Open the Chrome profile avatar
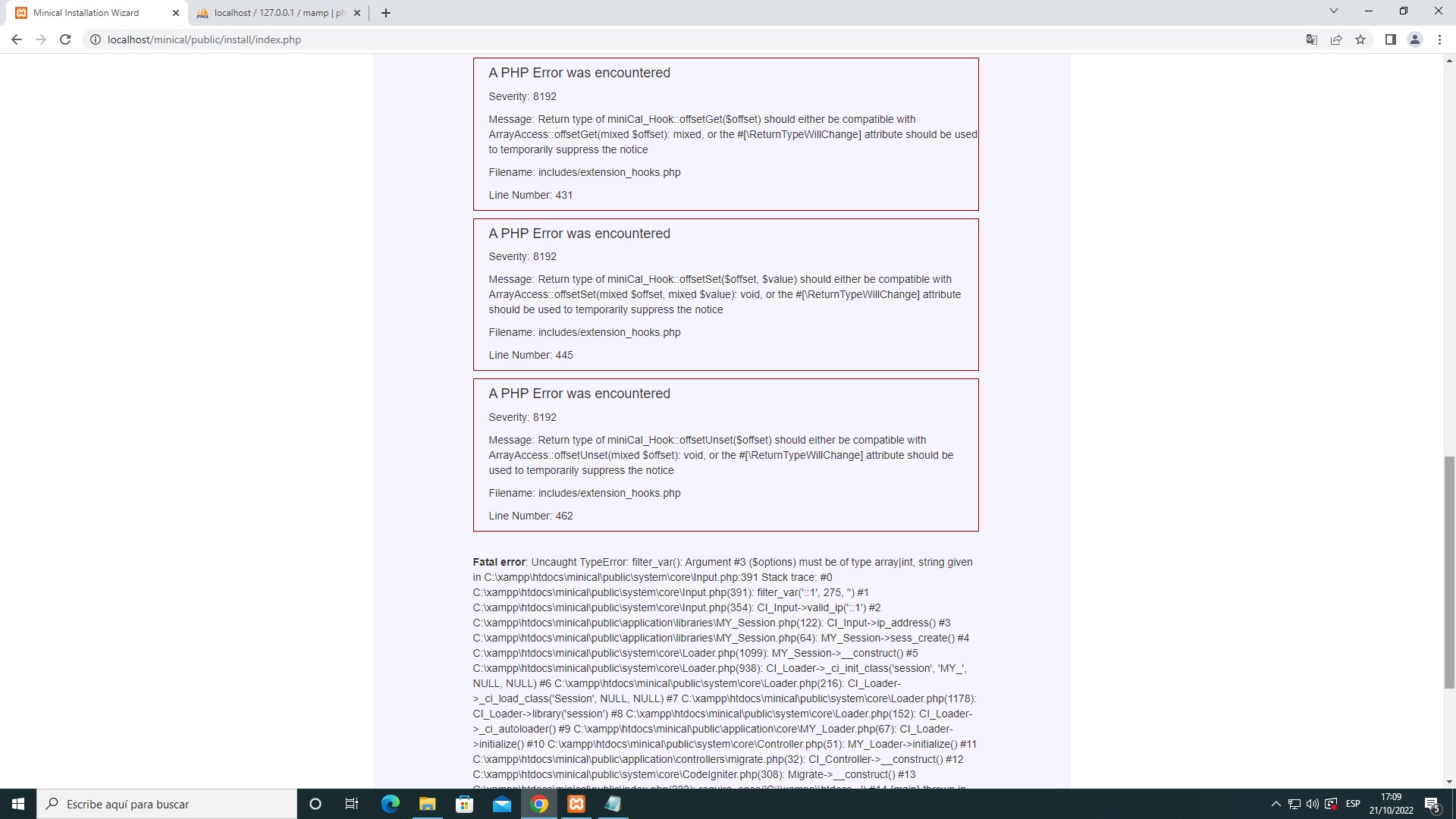The image size is (1456, 819). (x=1415, y=39)
